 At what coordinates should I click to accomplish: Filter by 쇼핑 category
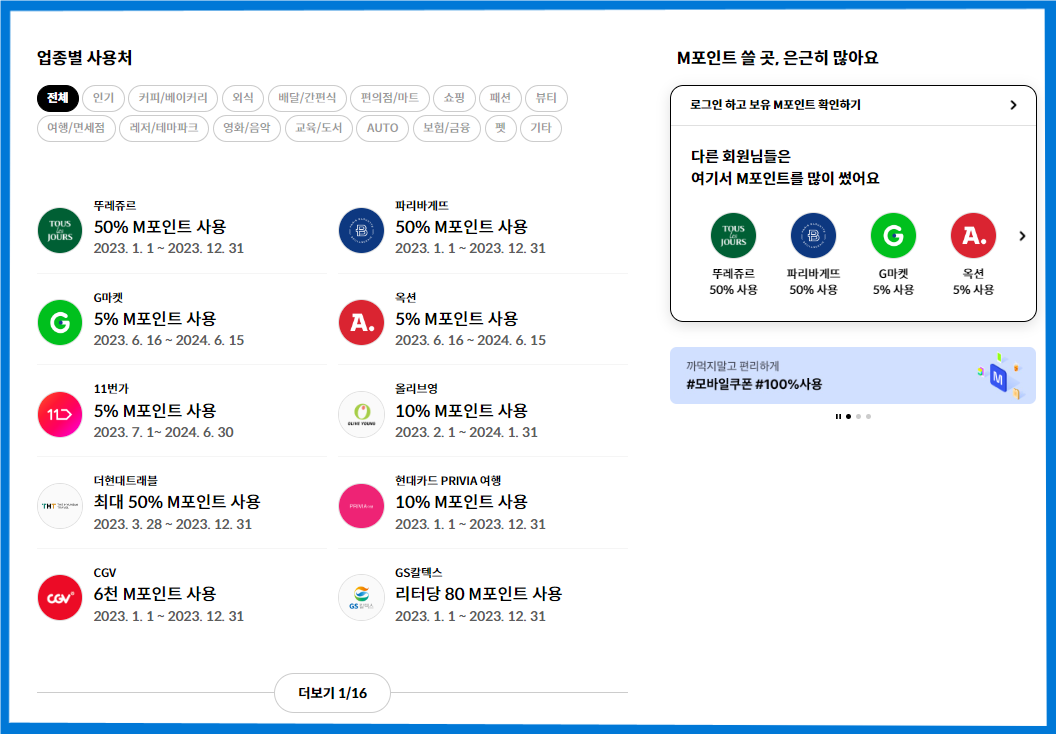pyautogui.click(x=455, y=98)
